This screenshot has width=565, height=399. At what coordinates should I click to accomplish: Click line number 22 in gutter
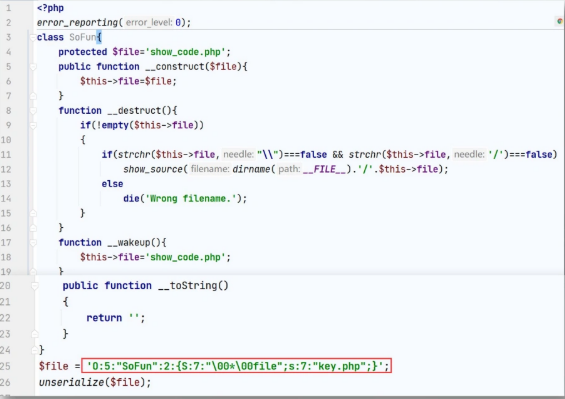(5, 318)
